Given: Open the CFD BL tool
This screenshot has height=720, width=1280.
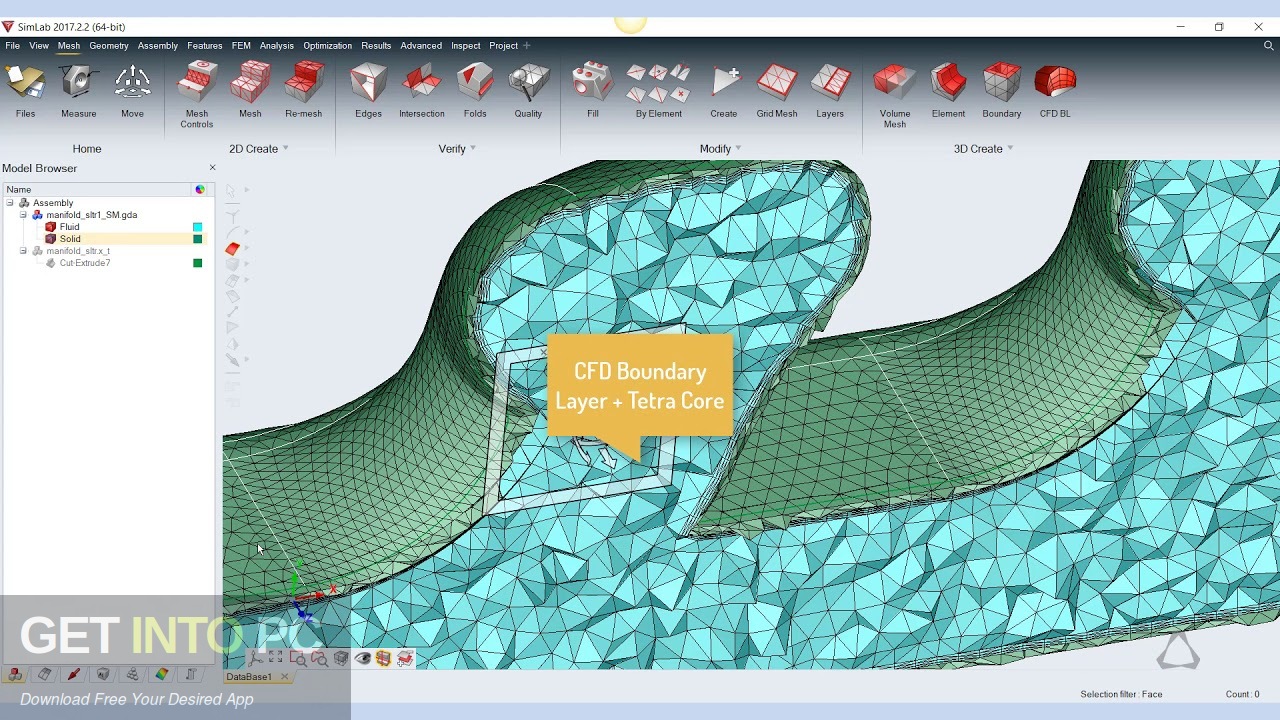Looking at the screenshot, I should point(1054,90).
